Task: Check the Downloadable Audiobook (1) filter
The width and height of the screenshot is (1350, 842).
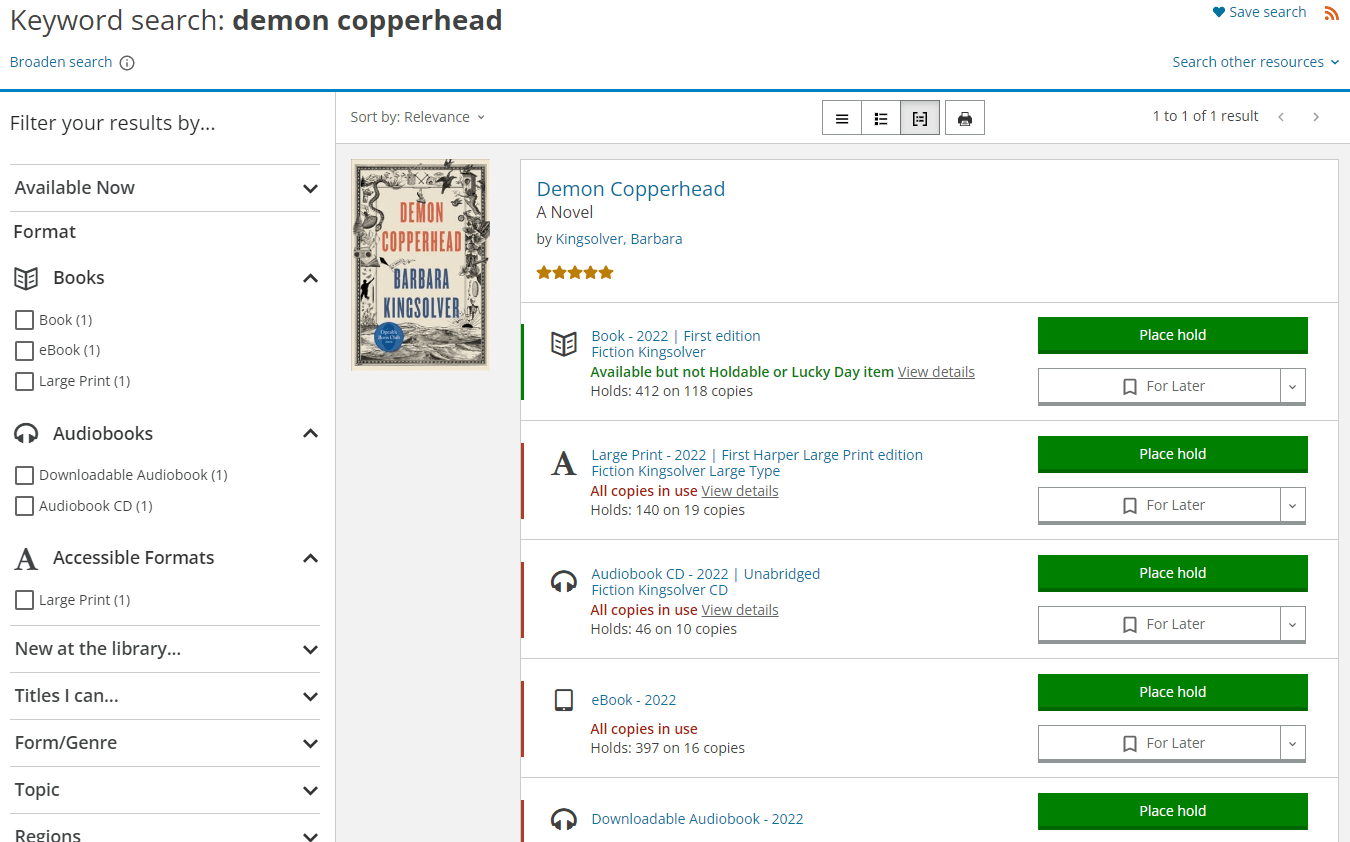Action: click(24, 475)
